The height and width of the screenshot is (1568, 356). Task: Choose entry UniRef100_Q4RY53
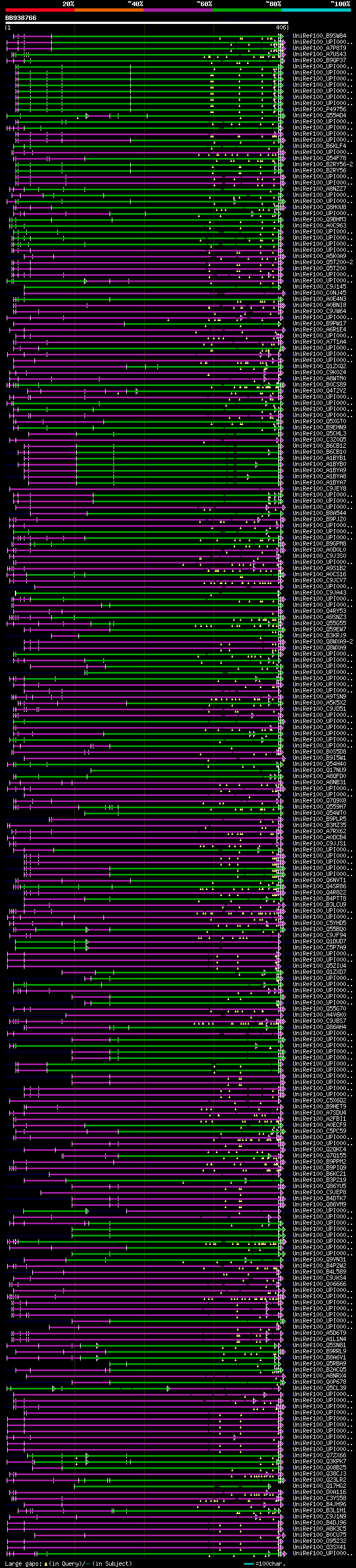(319, 611)
